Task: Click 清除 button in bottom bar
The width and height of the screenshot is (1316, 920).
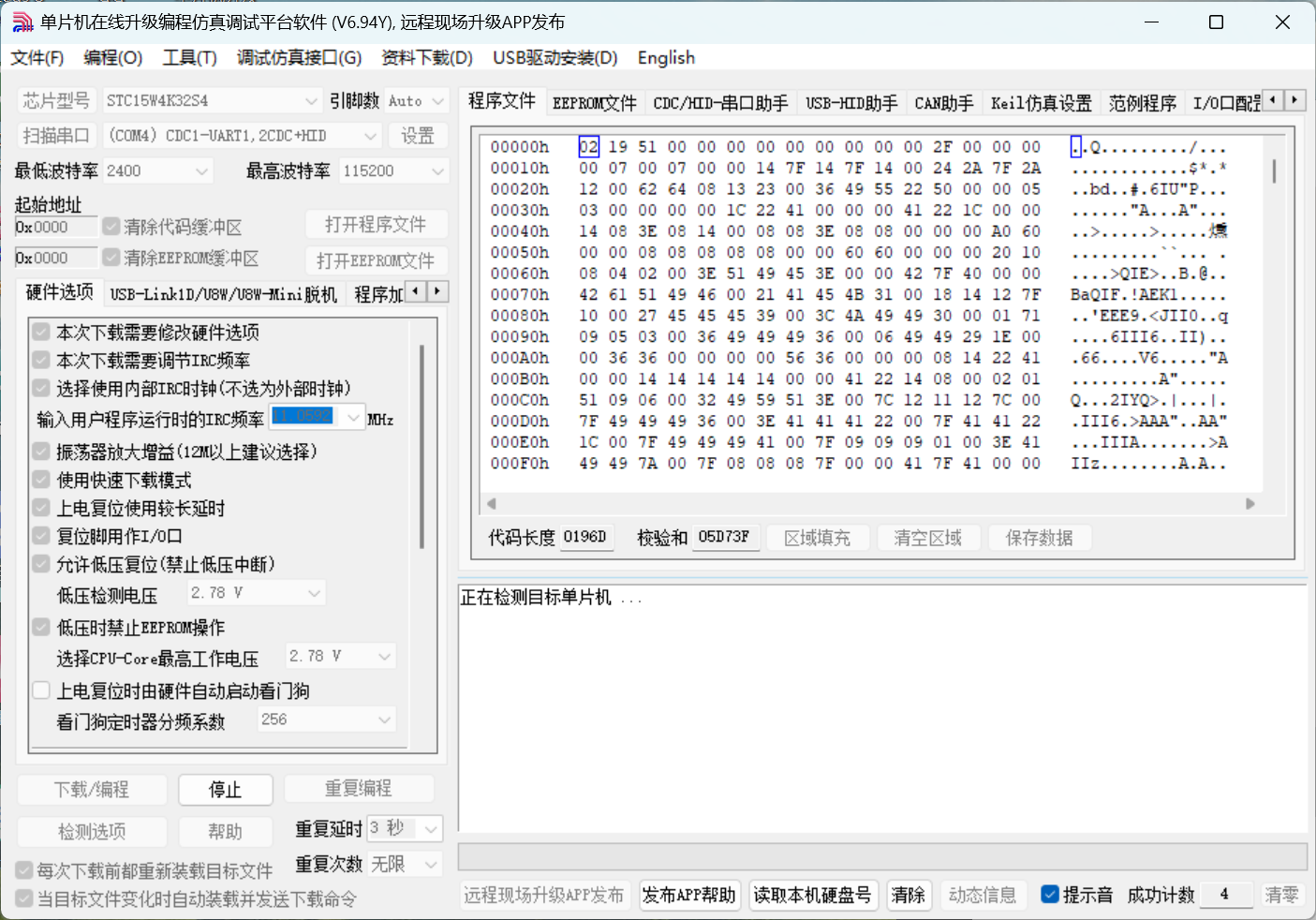Action: tap(909, 895)
